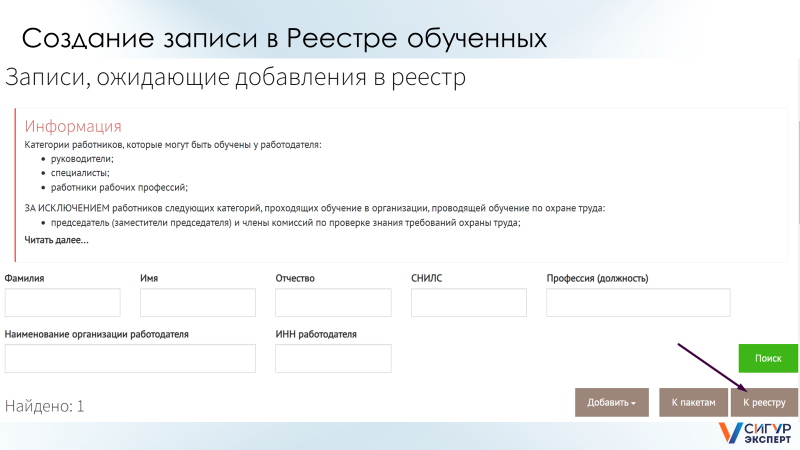Expand Читать далее... link
The width and height of the screenshot is (800, 450).
(x=57, y=240)
